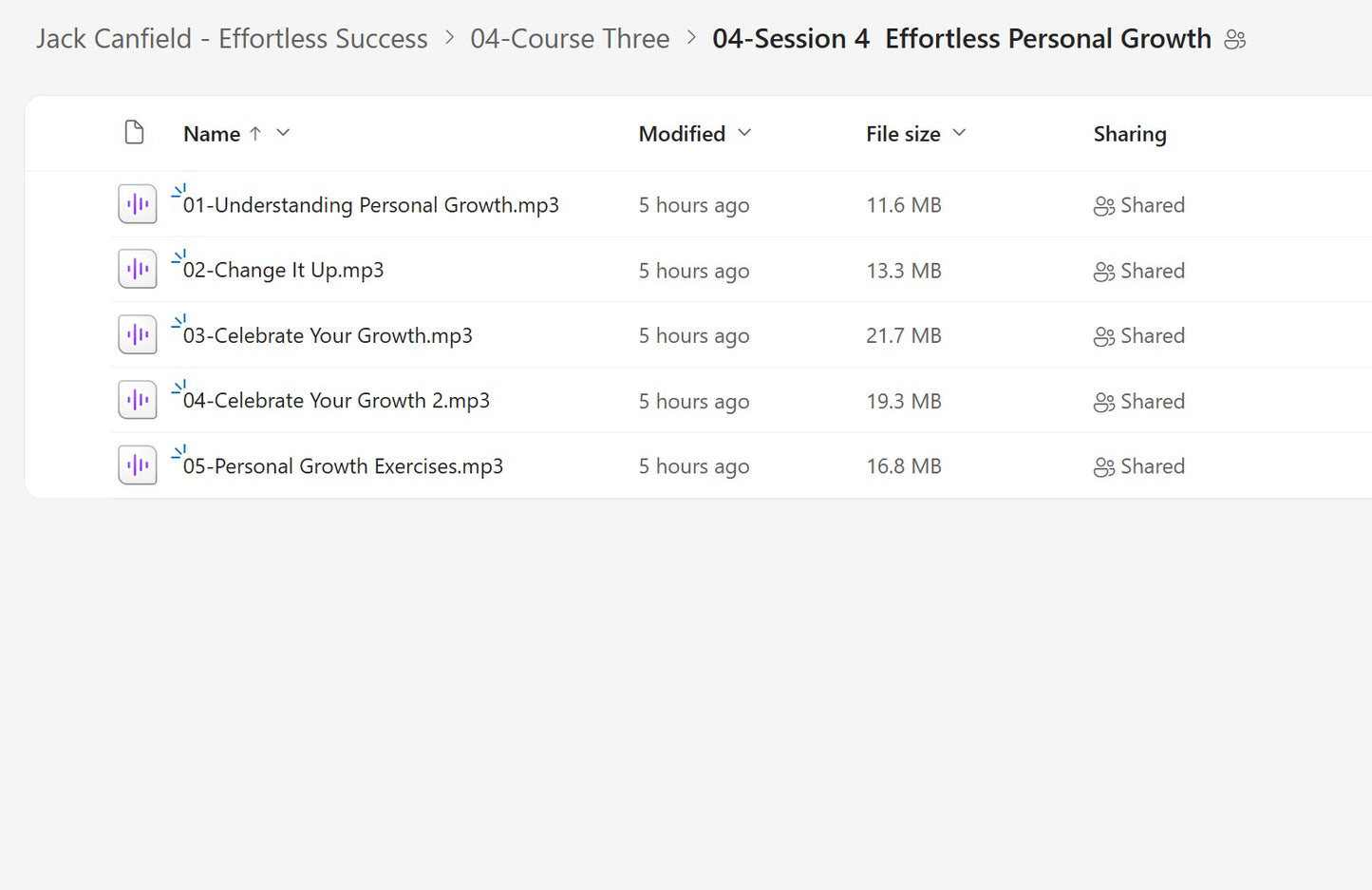Click the audio icon for 02-Change It Up.mp3

click(137, 269)
